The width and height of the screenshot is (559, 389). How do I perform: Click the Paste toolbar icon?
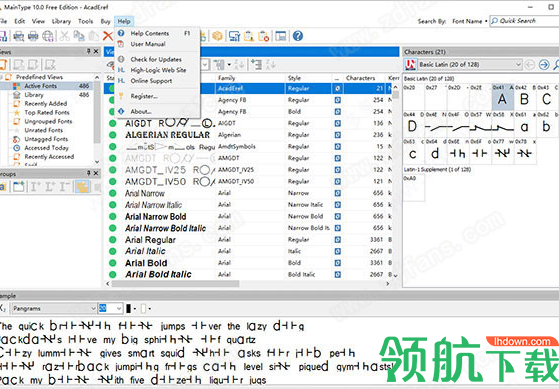[93, 36]
